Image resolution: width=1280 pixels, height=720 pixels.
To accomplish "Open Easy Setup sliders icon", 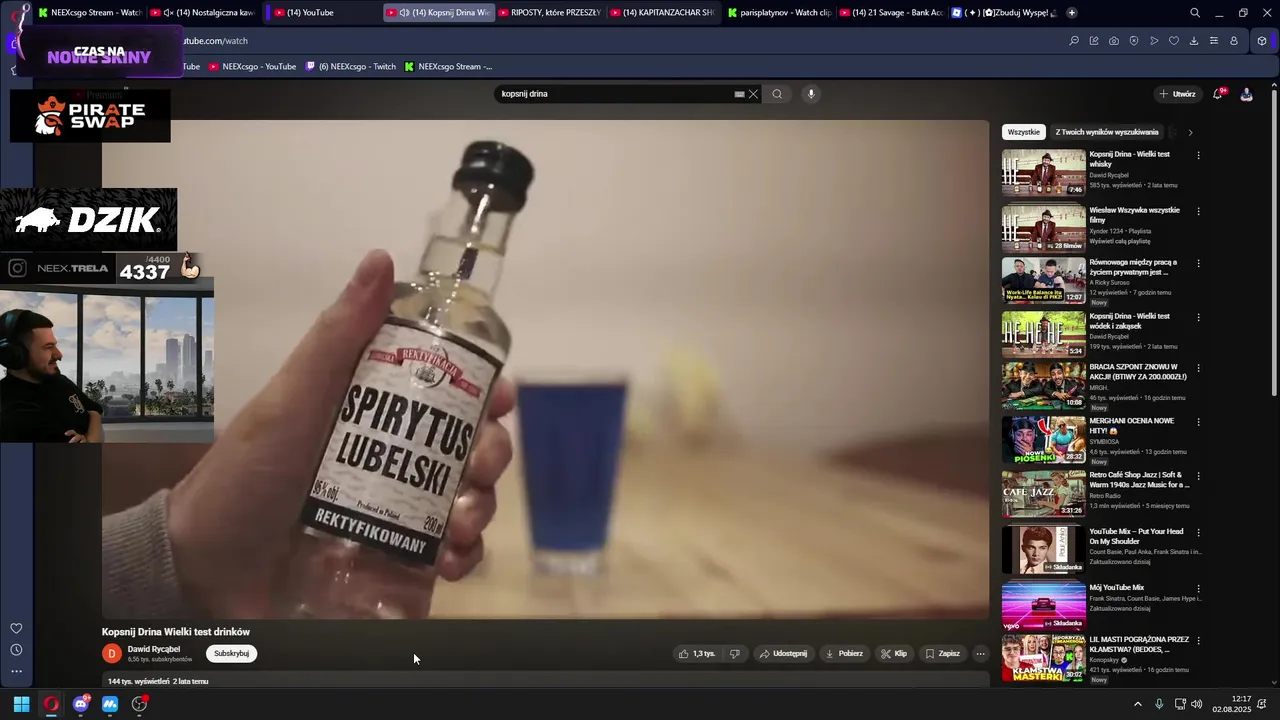I will 1214,41.
